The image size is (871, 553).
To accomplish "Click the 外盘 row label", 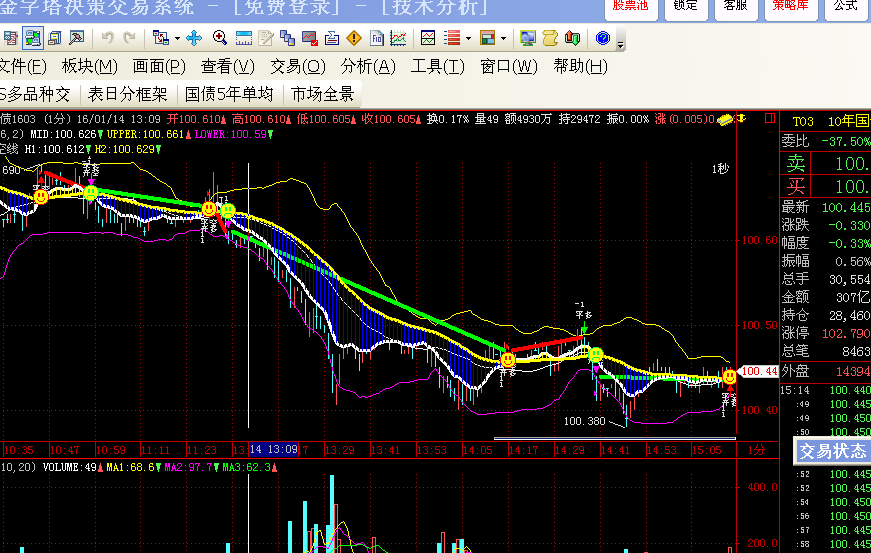I will (795, 371).
